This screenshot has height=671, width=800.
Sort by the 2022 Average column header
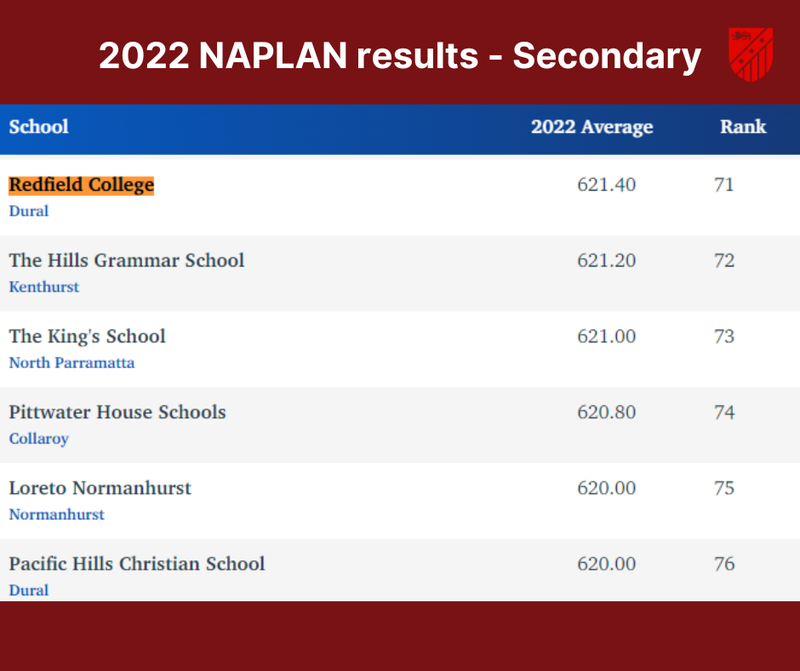[x=591, y=127]
